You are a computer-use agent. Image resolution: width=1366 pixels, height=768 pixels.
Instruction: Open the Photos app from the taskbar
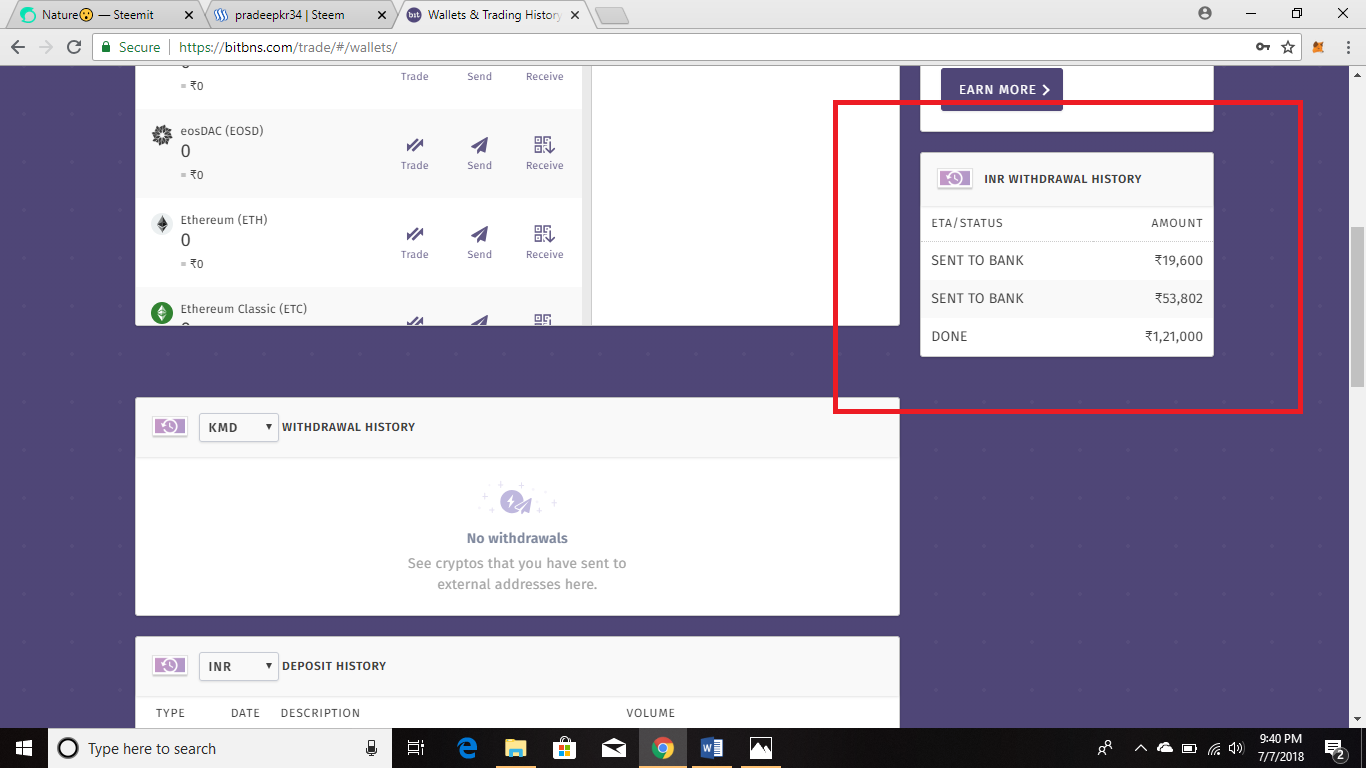[760, 748]
